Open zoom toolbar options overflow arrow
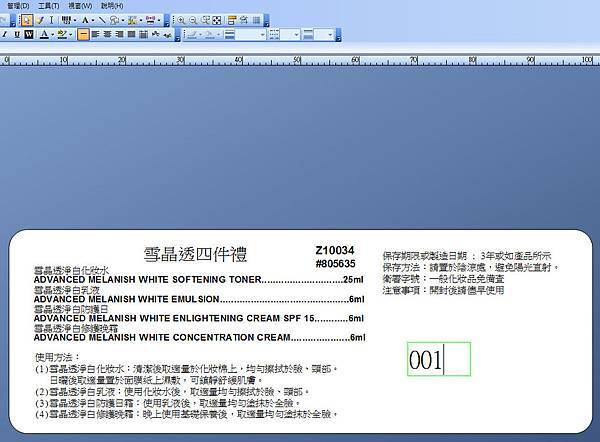This screenshot has width=600, height=442. point(266,20)
